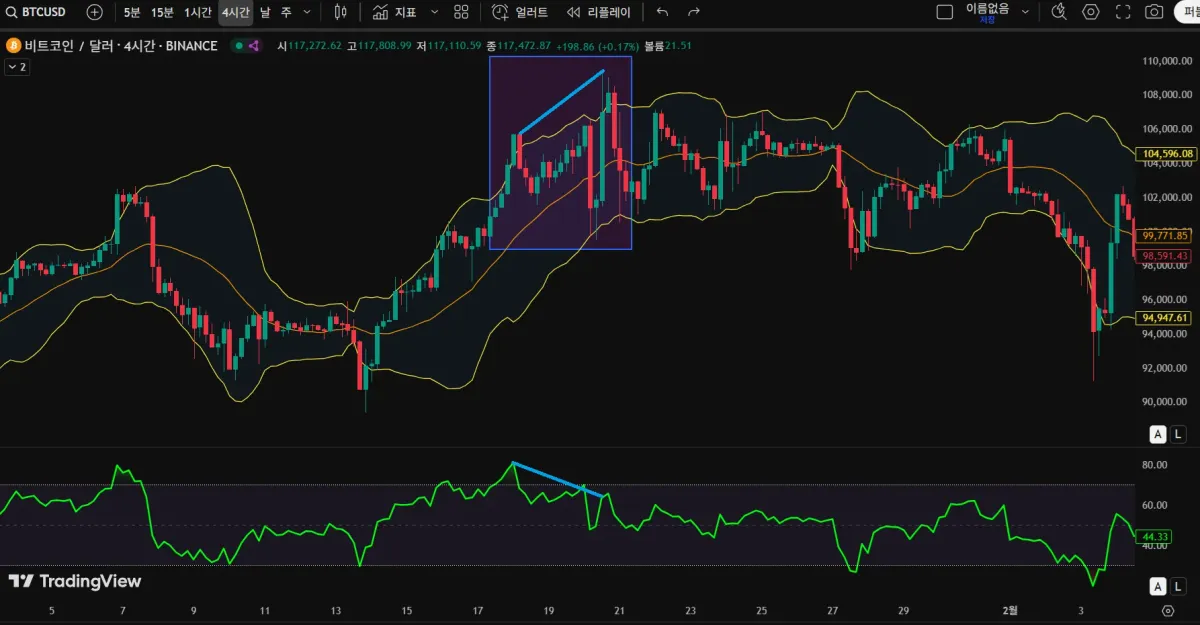Click the 21 date label on time axis
The image size is (1200, 625).
pos(620,610)
